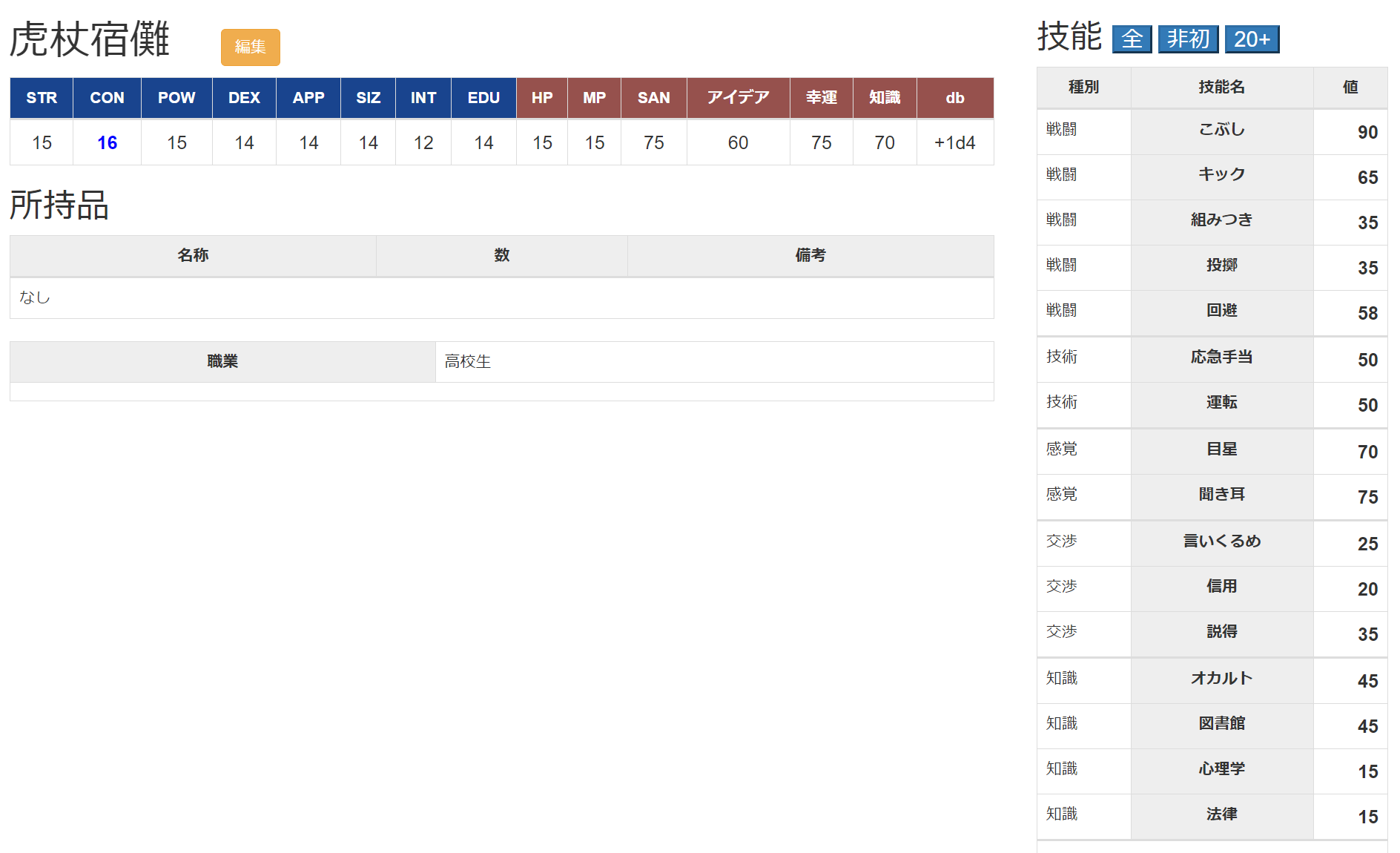Click the INT value 12
The height and width of the screenshot is (853, 1400).
423,142
